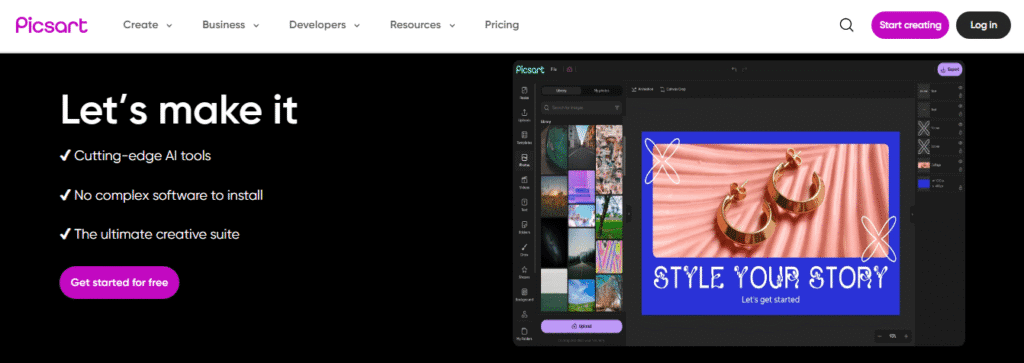Open the Videos icon in editor sidebar
The image size is (1024, 363).
[524, 183]
